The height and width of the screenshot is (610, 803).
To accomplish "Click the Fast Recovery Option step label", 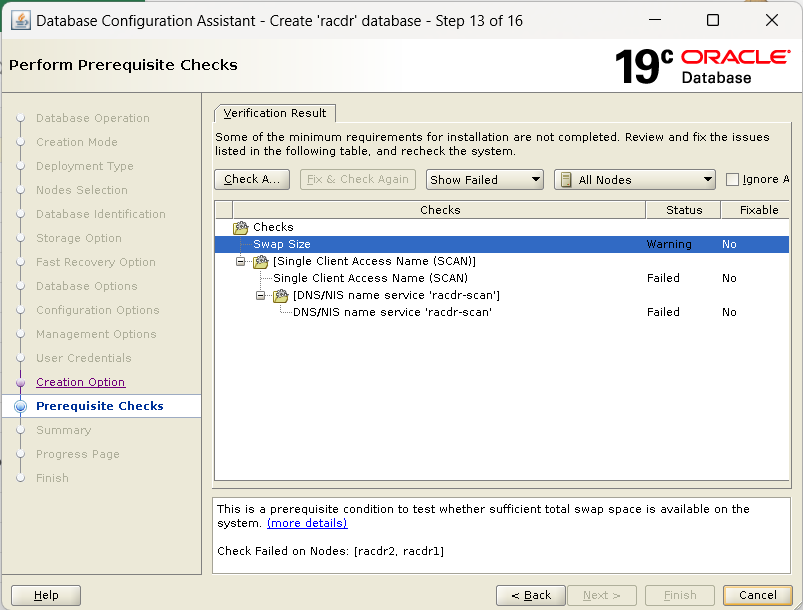I will tap(96, 262).
